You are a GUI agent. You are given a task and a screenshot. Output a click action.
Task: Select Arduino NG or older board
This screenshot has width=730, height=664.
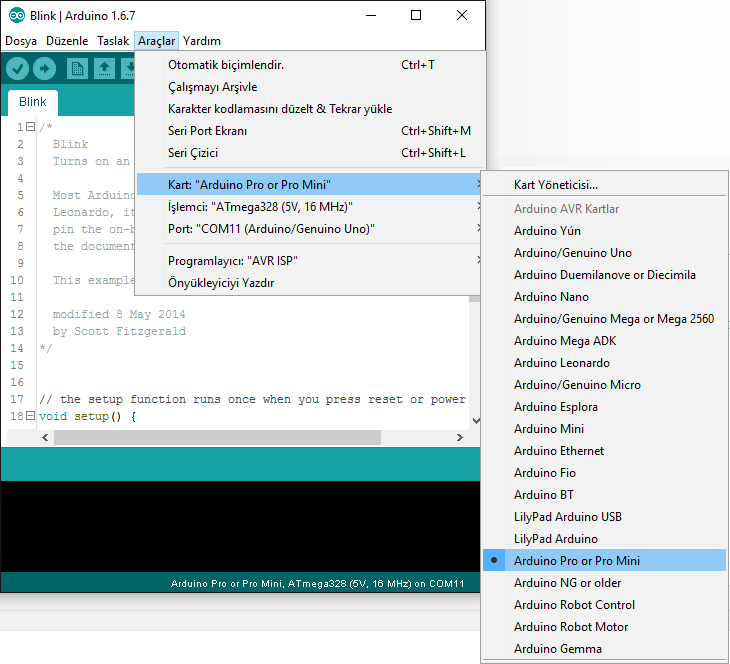pos(604,583)
